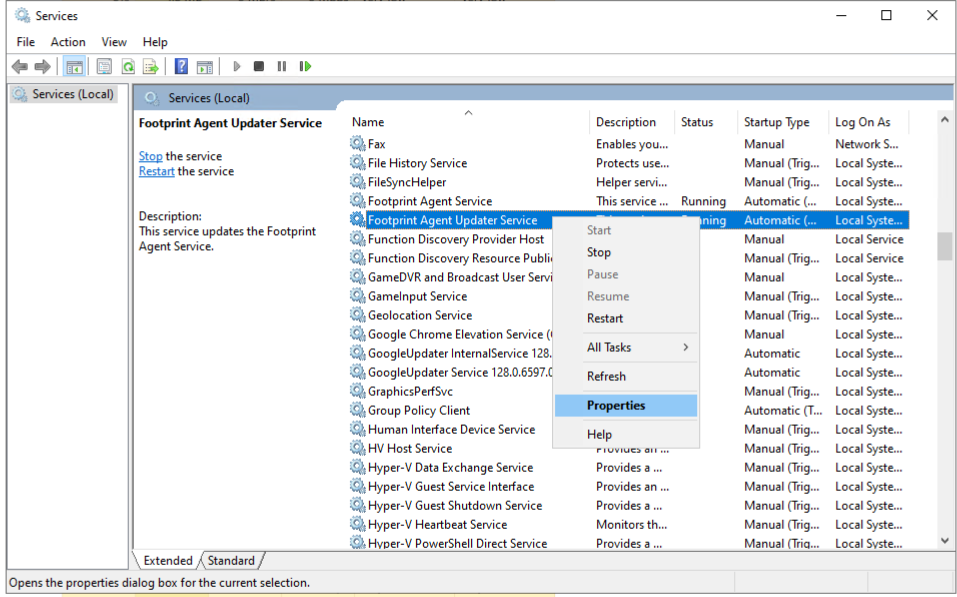Select the Hyper-V Guest Shutdown Service row

click(629, 505)
